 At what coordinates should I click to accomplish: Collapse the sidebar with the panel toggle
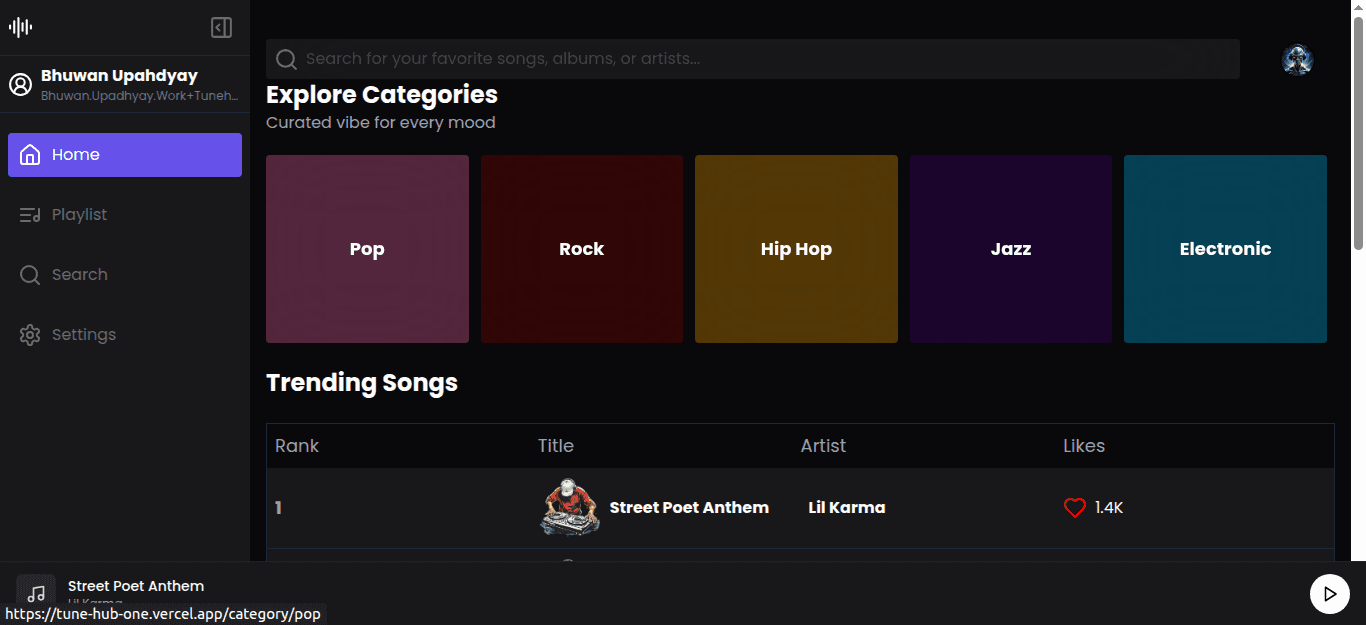222,27
